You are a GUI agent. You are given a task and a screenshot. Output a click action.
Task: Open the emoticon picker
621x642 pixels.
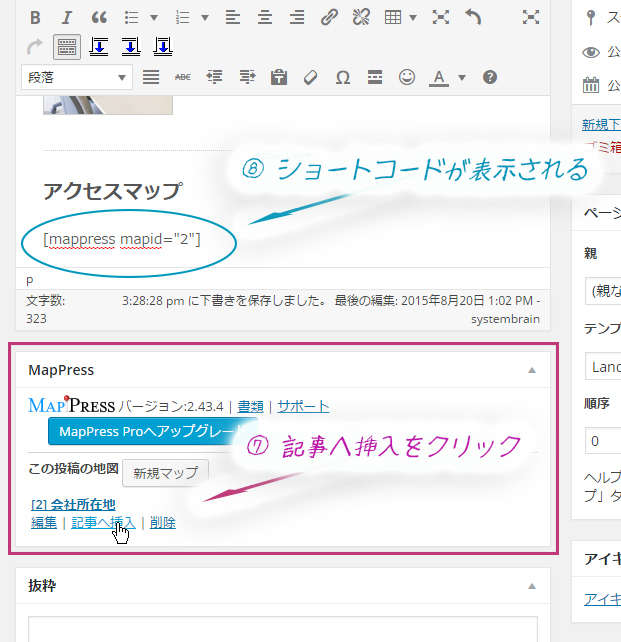click(x=407, y=77)
